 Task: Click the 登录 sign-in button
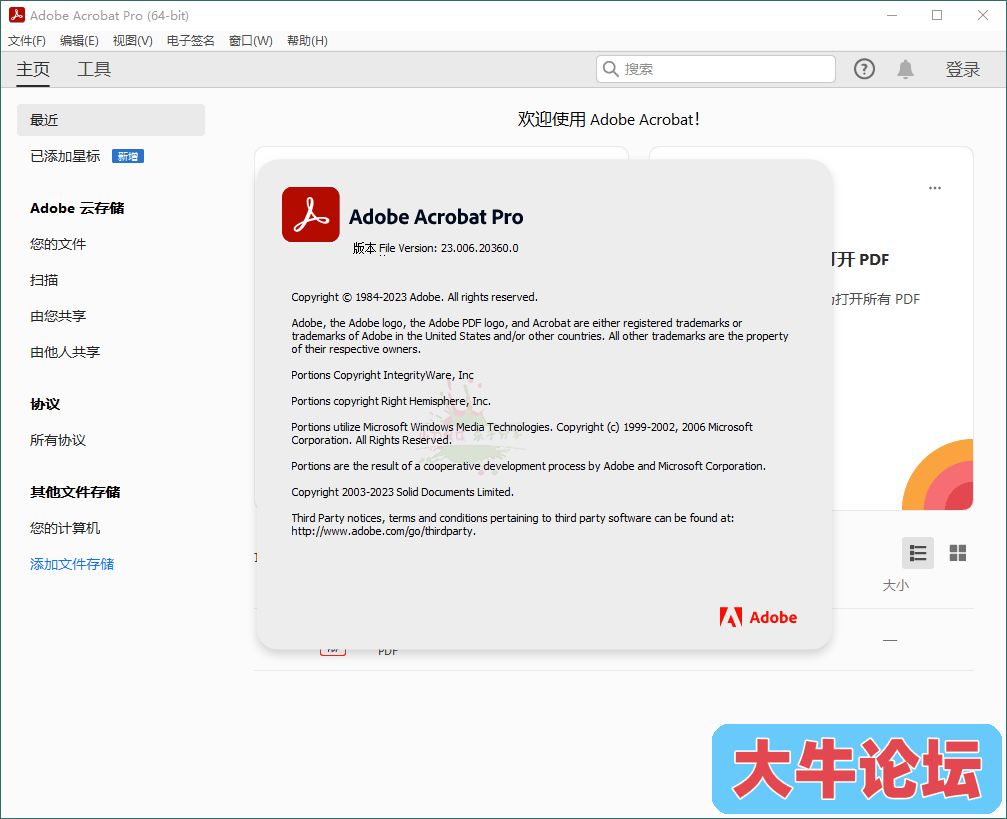962,69
